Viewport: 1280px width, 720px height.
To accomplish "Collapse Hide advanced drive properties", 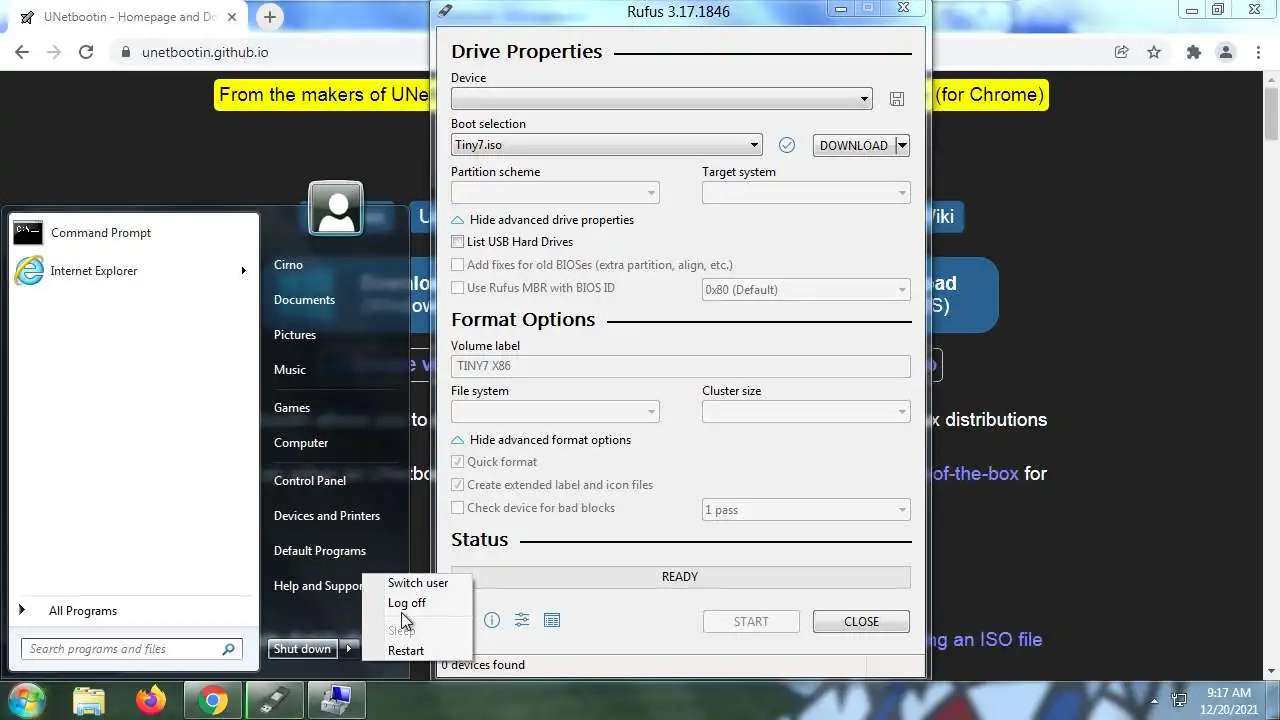I will click(543, 220).
